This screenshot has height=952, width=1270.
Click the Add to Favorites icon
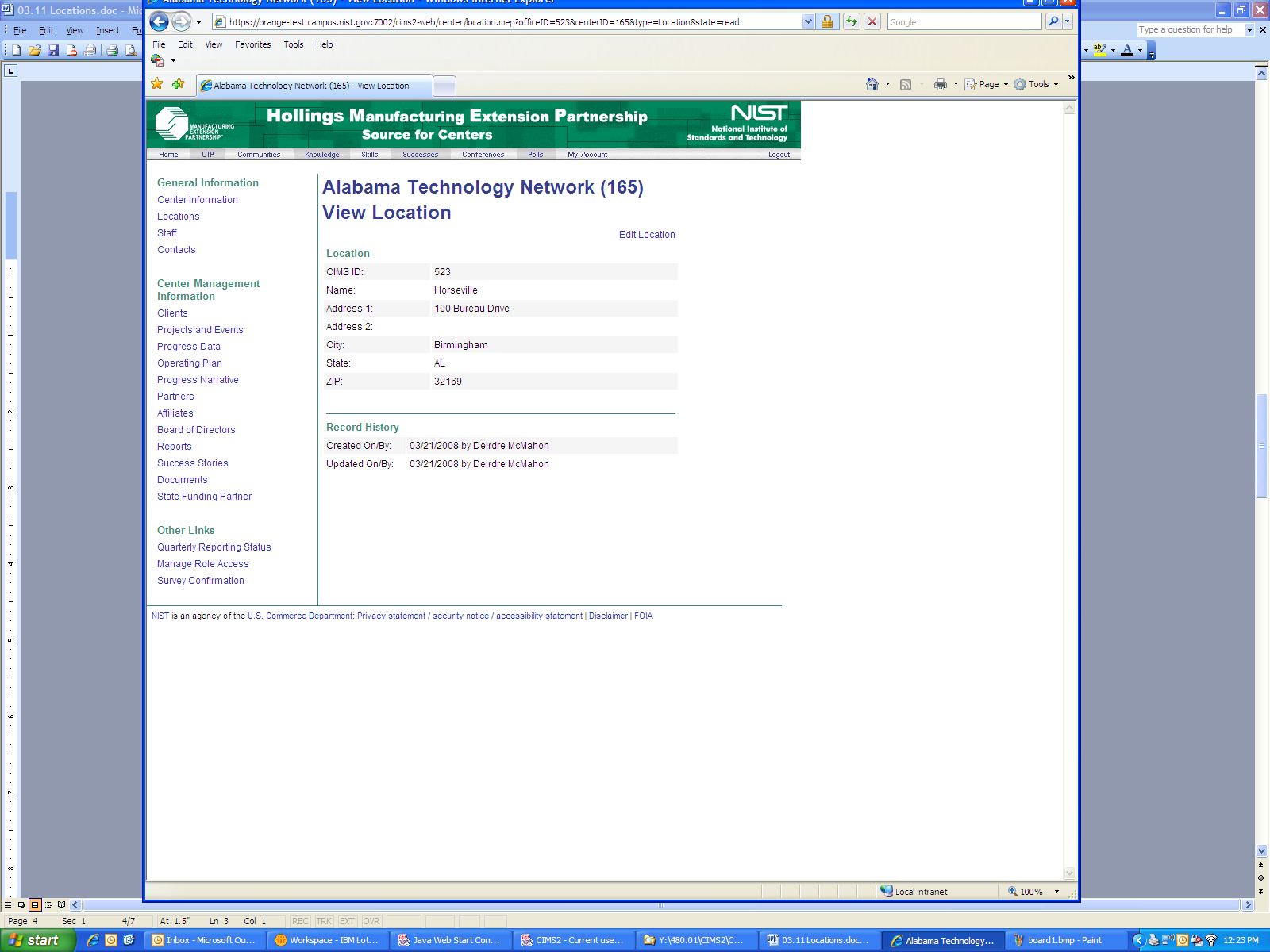(178, 84)
